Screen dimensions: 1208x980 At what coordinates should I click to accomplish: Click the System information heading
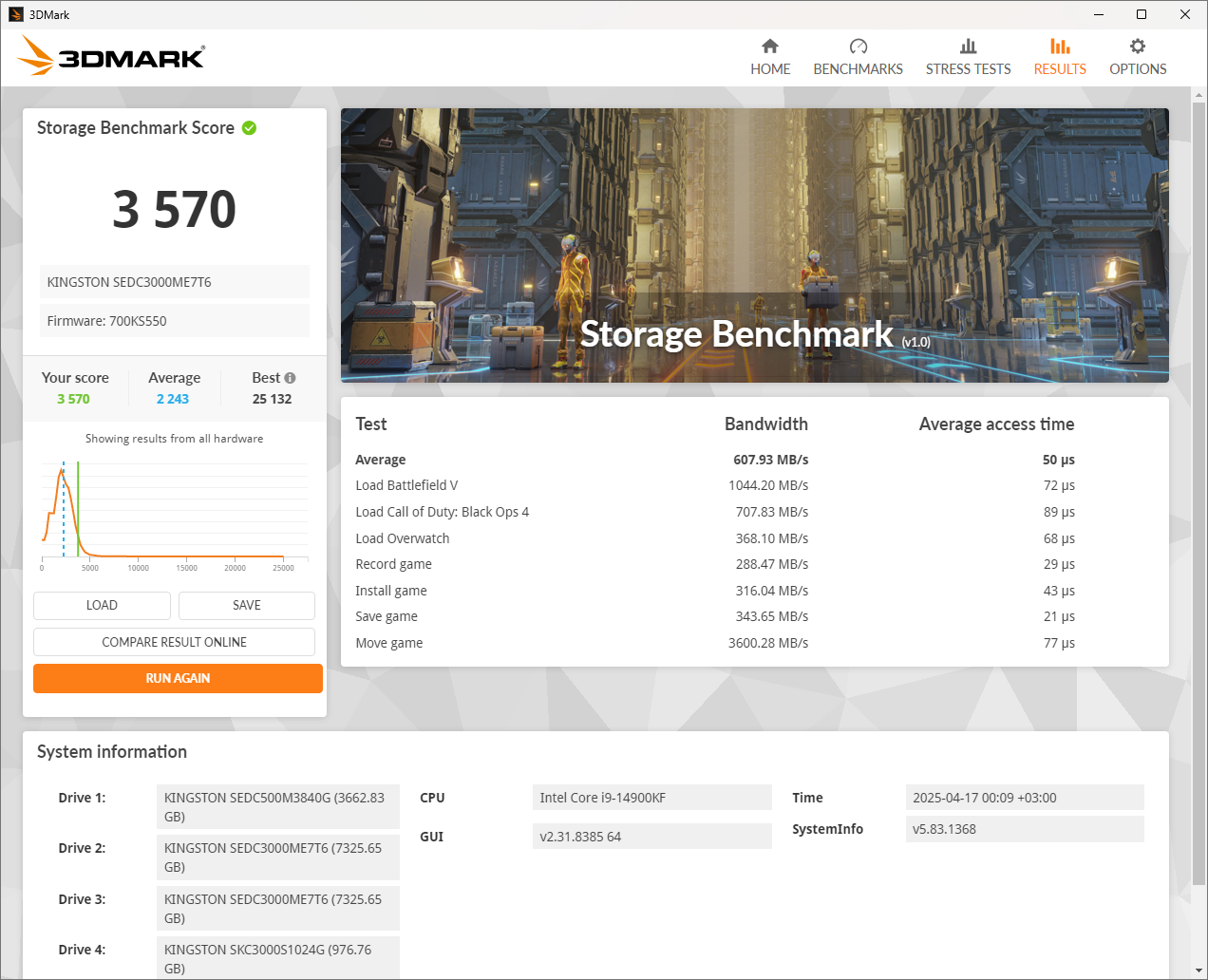[112, 752]
